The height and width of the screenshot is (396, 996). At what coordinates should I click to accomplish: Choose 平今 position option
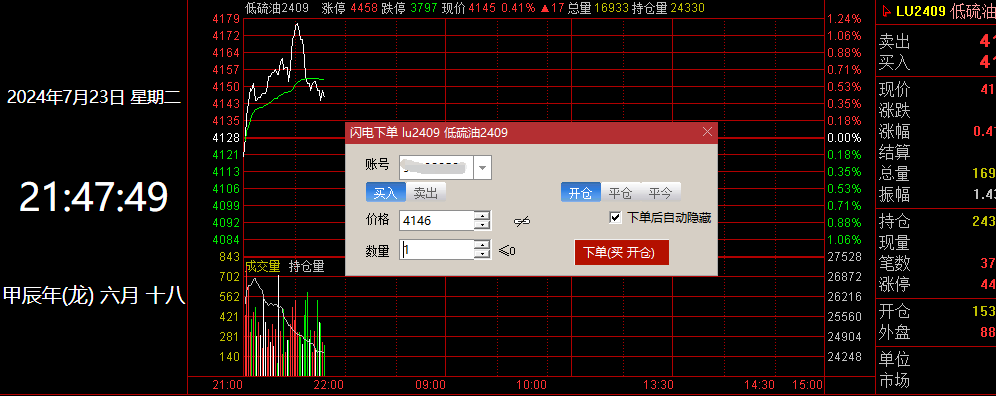click(660, 193)
